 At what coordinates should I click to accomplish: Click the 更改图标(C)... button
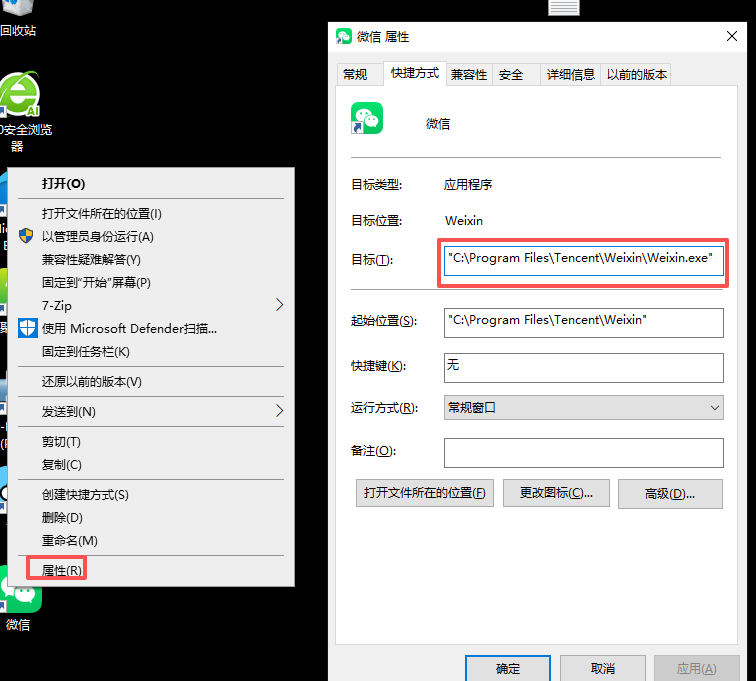click(x=556, y=493)
